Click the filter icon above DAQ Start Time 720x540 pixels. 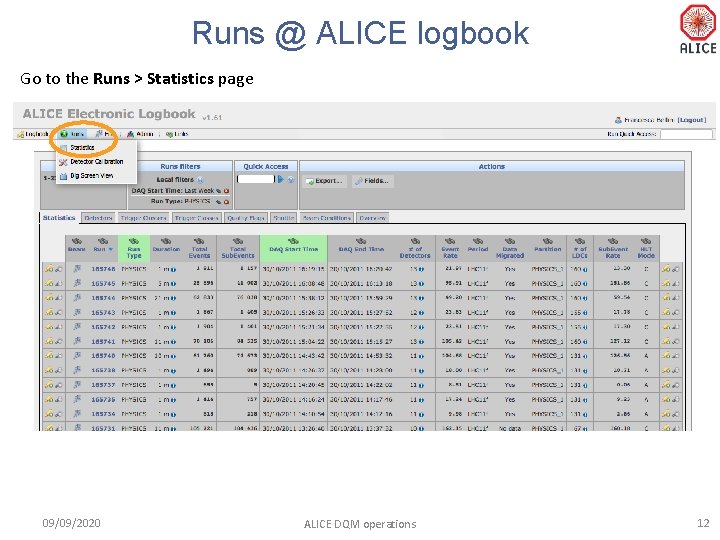pos(293,241)
